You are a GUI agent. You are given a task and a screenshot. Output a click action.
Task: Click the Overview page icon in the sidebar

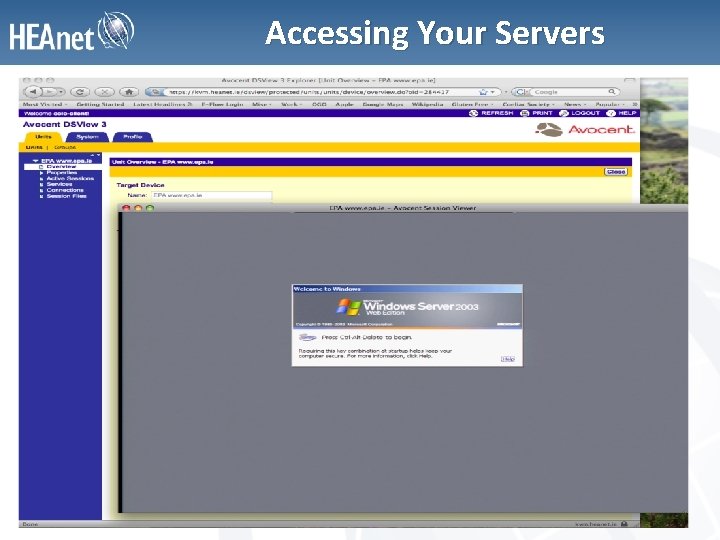pos(41,167)
